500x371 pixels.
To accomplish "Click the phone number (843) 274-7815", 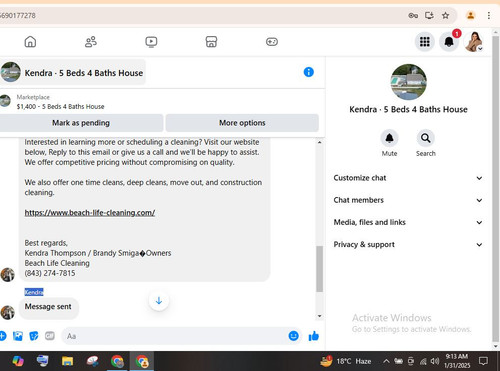I will (x=50, y=273).
